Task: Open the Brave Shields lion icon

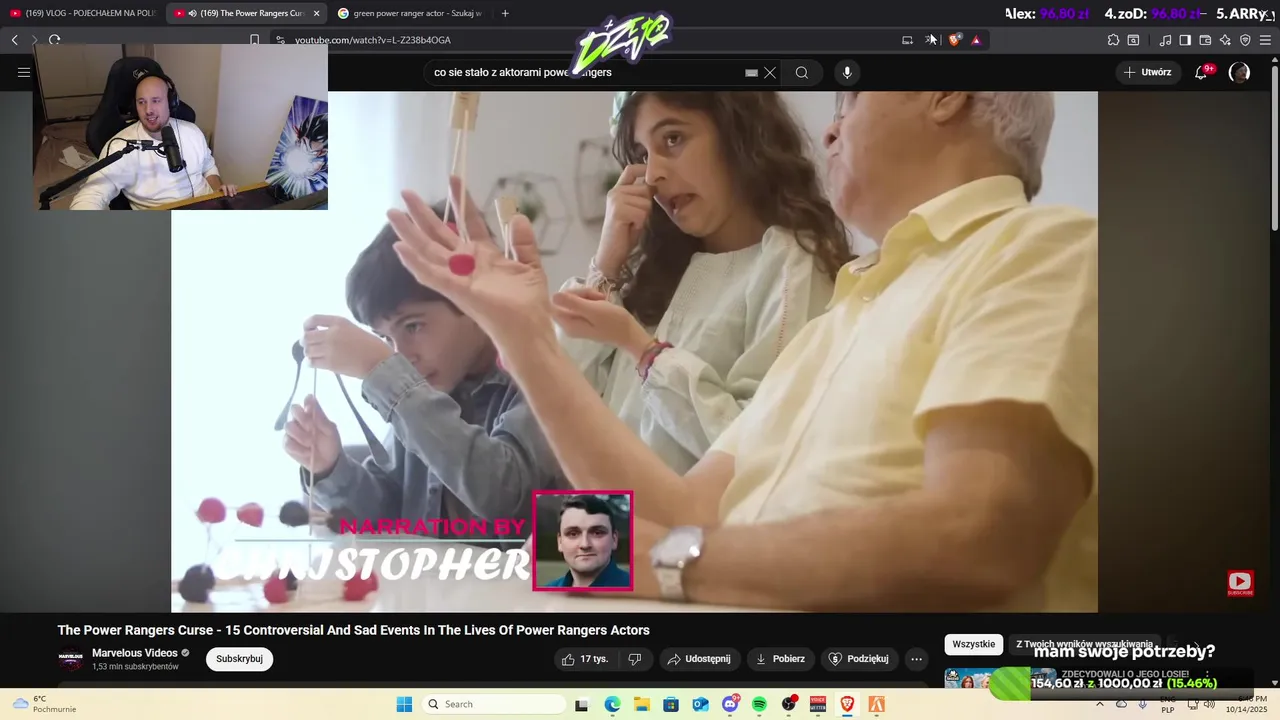Action: tap(954, 40)
